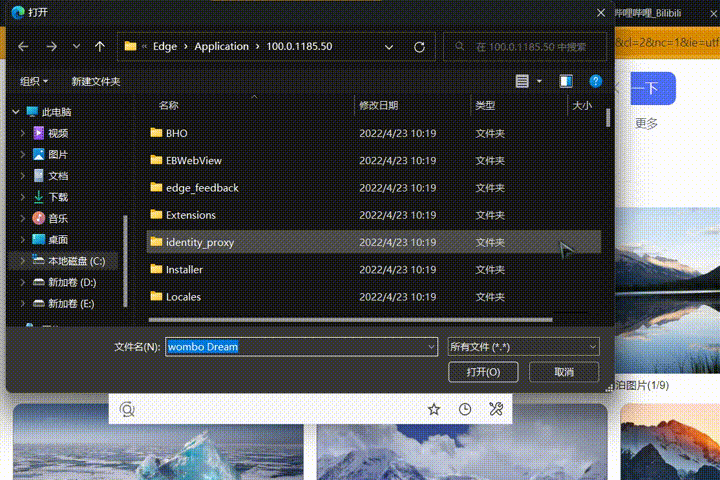
Task: Open the tools wrench icon in browser bar
Action: point(496,409)
